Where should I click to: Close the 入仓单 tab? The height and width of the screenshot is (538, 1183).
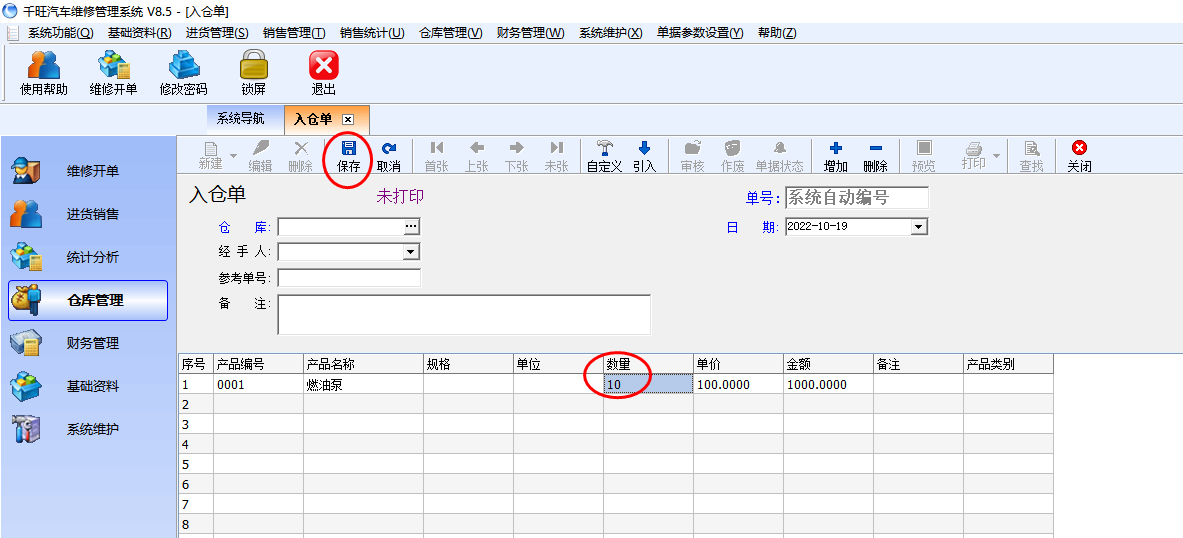tap(348, 119)
